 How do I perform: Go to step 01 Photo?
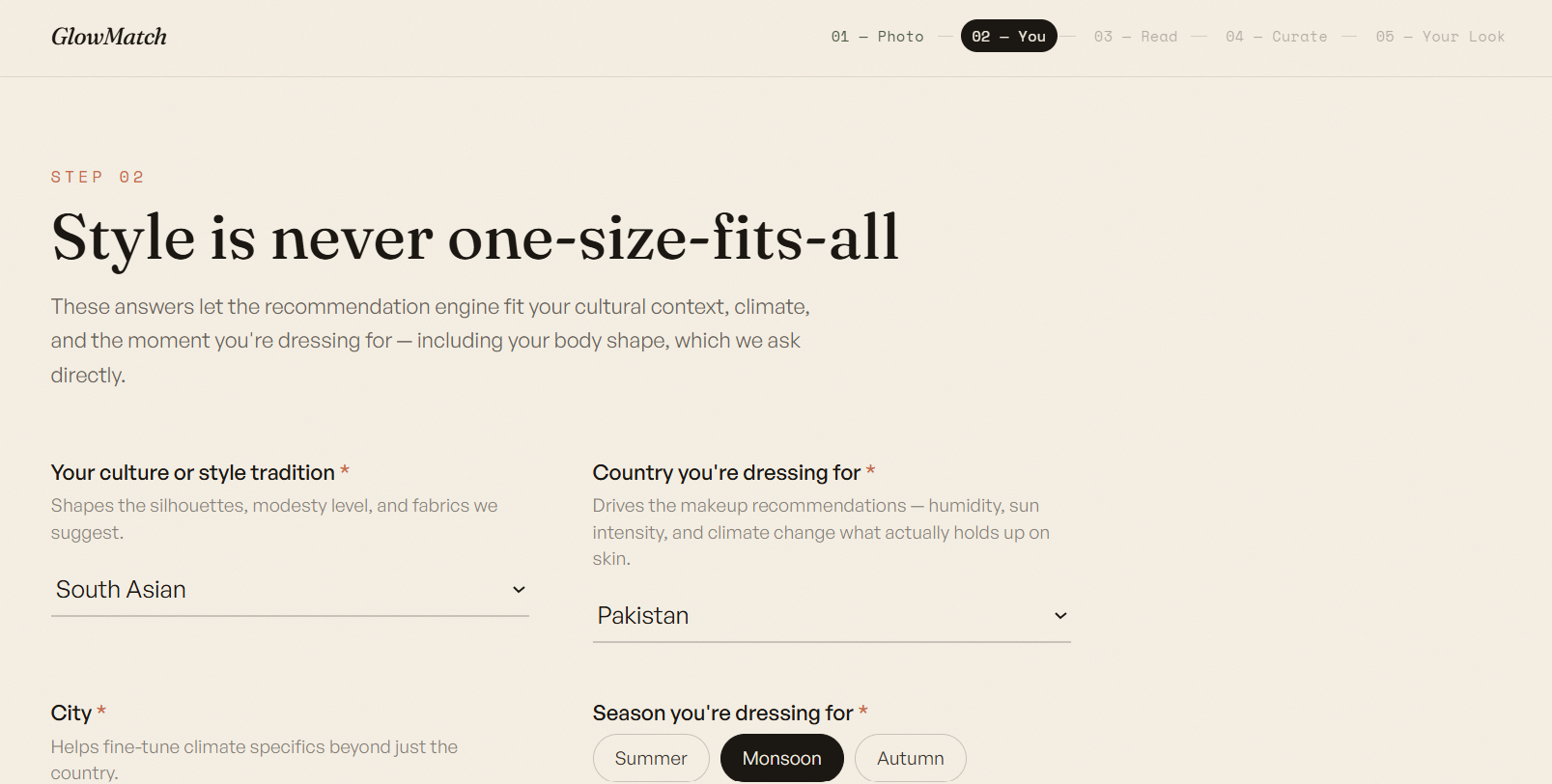click(x=877, y=37)
